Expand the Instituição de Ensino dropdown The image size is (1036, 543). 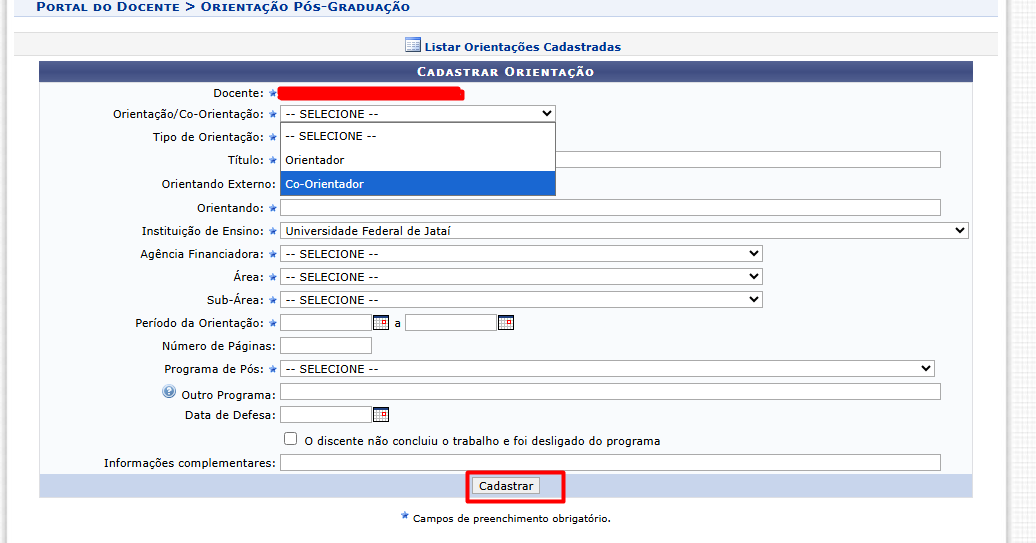624,231
